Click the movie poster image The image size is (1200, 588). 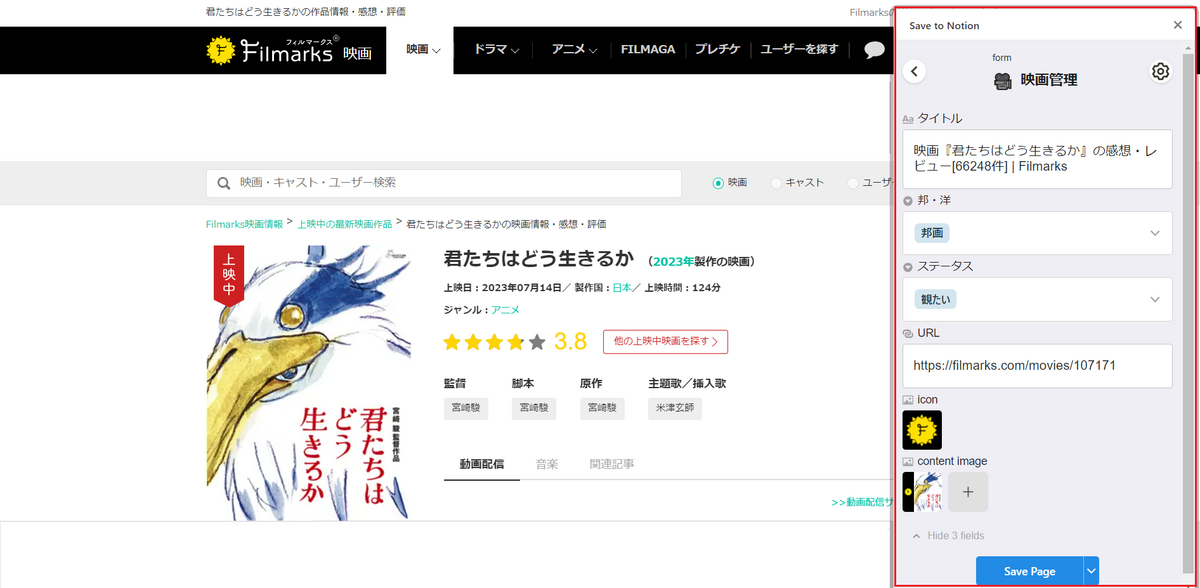point(308,382)
